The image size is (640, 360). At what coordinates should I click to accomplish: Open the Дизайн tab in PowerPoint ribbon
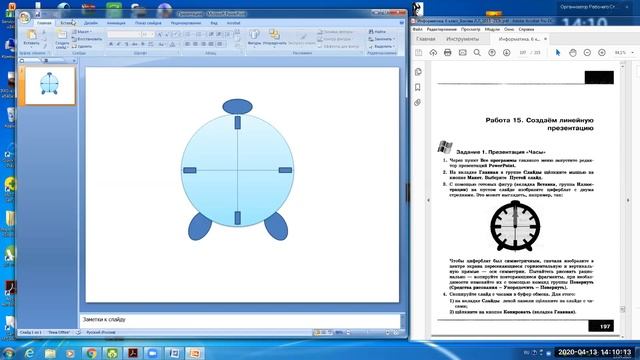91,23
